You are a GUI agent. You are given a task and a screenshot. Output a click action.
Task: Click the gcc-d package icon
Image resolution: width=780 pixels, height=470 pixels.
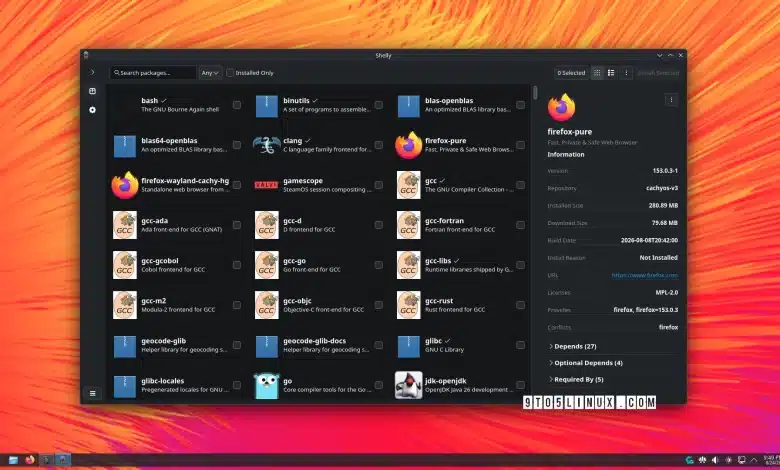pyautogui.click(x=267, y=225)
